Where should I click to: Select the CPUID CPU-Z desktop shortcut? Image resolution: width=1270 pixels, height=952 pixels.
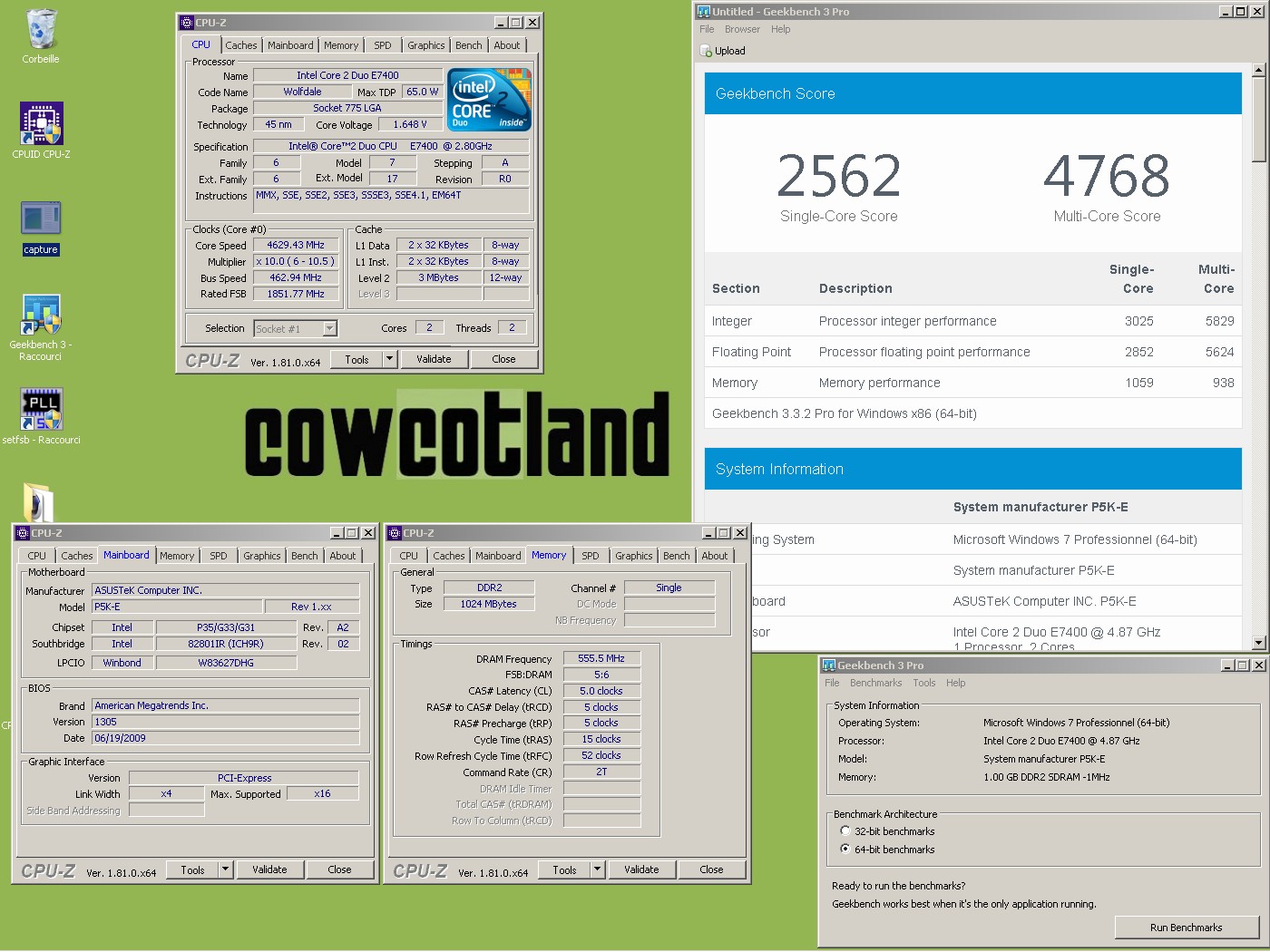41,123
